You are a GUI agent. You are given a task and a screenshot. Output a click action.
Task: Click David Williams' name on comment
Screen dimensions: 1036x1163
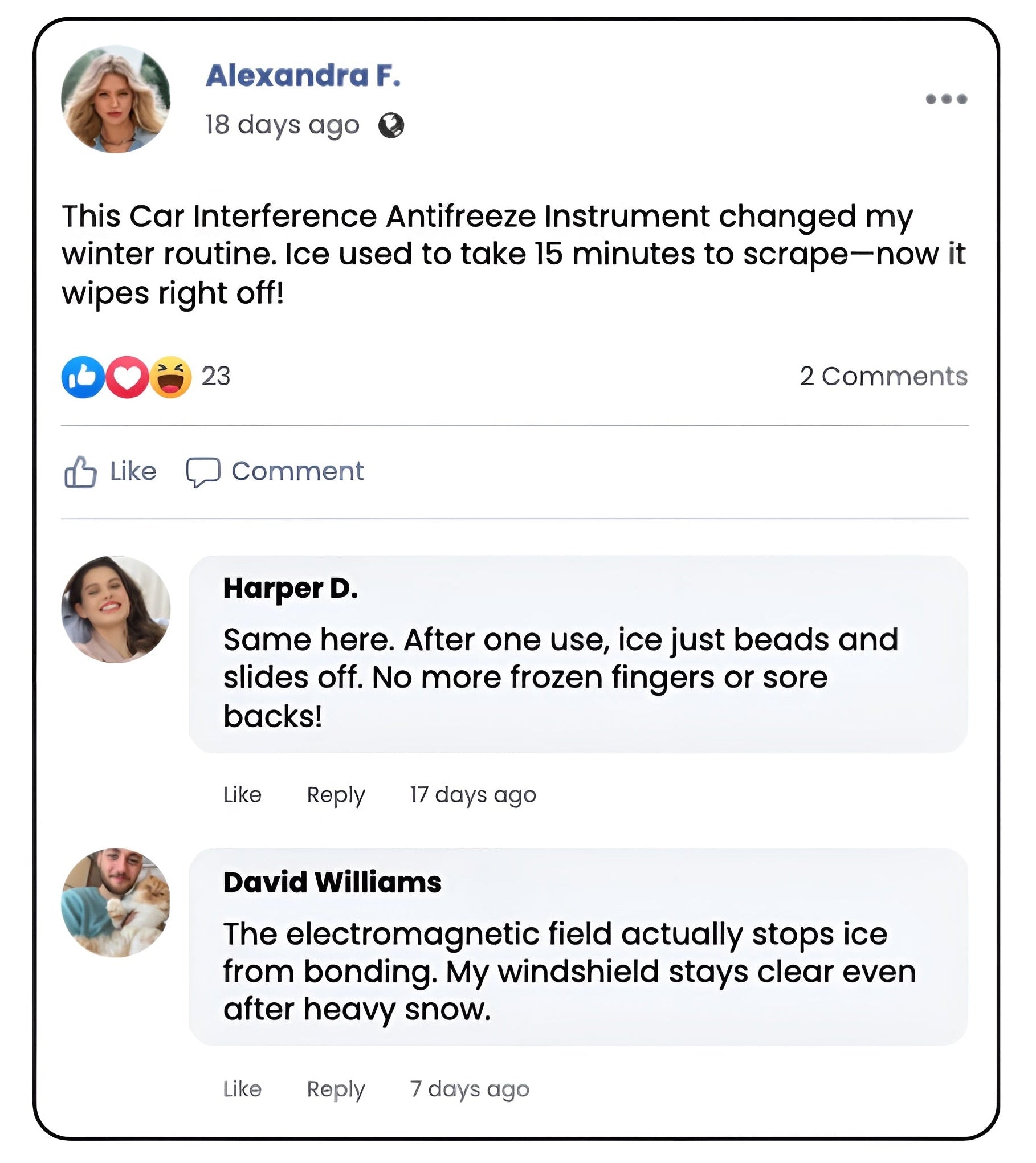coord(332,882)
